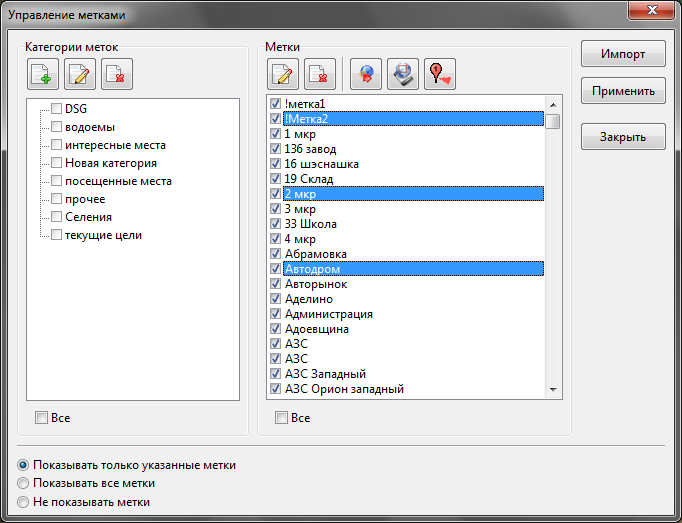This screenshot has height=523, width=682.
Task: Click the delete category icon
Action: click(116, 73)
